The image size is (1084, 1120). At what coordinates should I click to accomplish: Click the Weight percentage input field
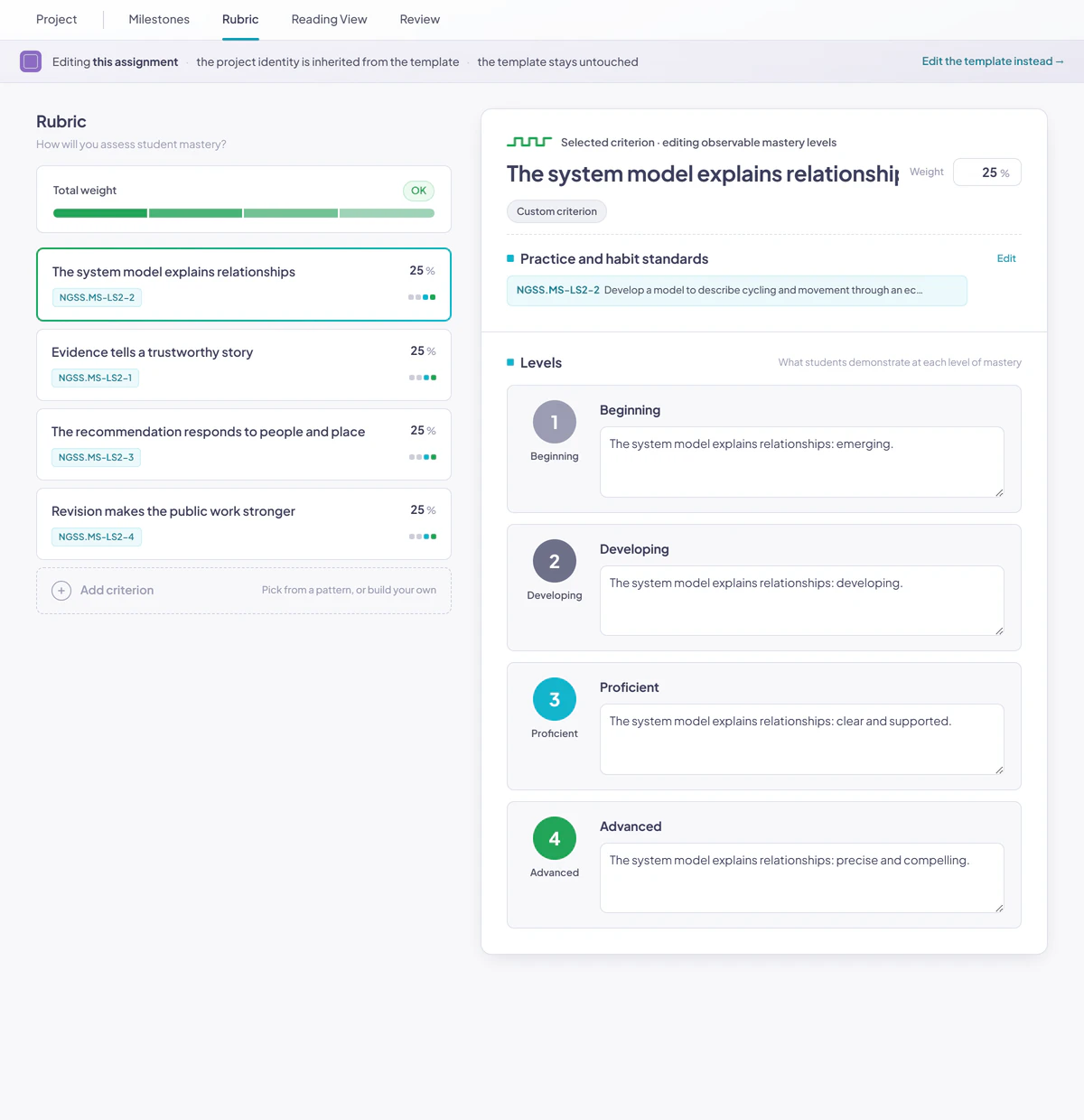(x=987, y=173)
